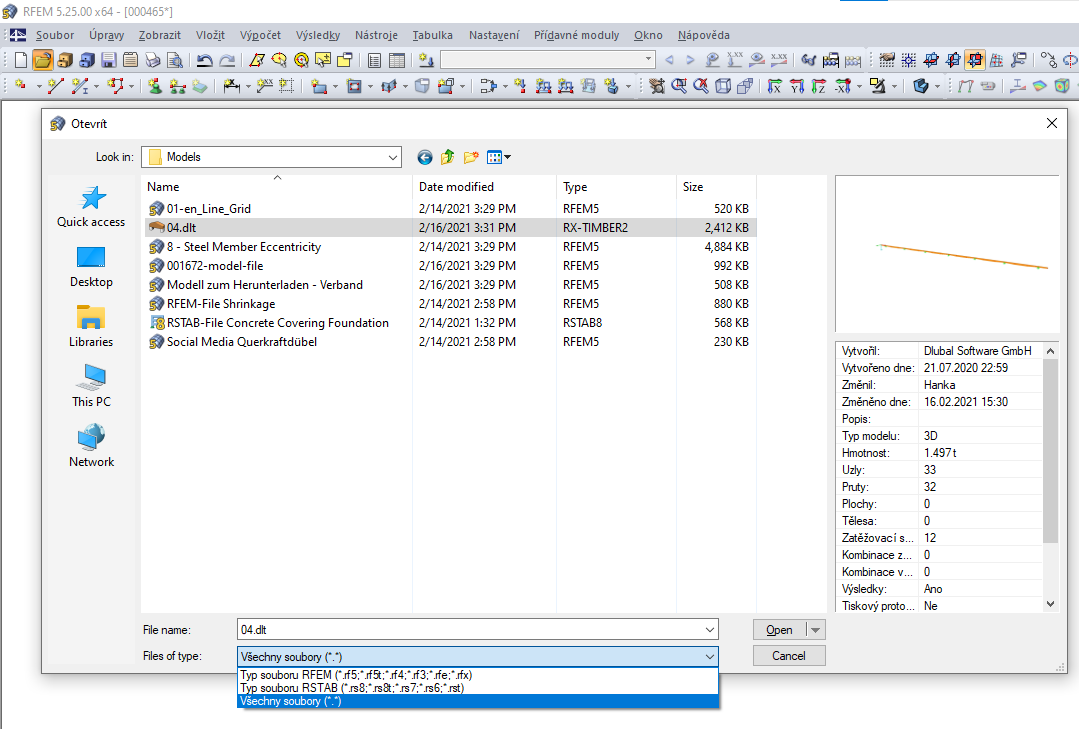Cancel the Open dialog

(x=788, y=656)
